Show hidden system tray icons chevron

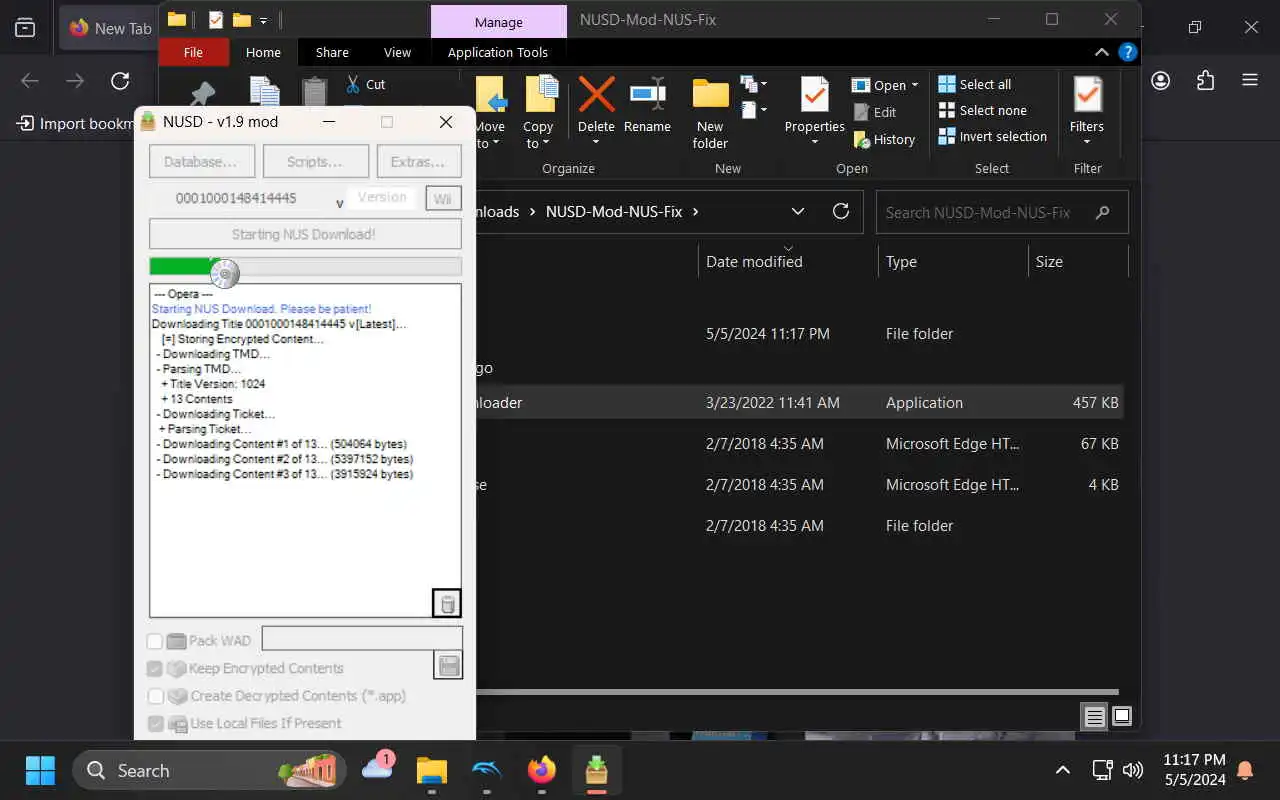point(1063,770)
